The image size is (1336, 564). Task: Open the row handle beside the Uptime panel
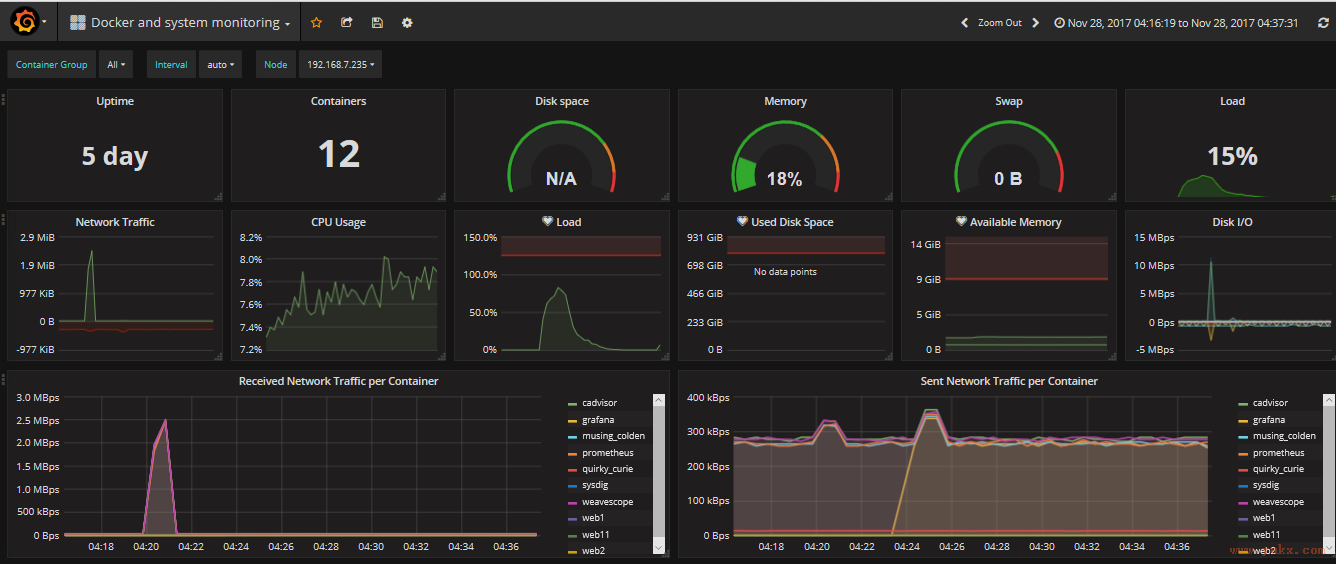pyautogui.click(x=3, y=98)
